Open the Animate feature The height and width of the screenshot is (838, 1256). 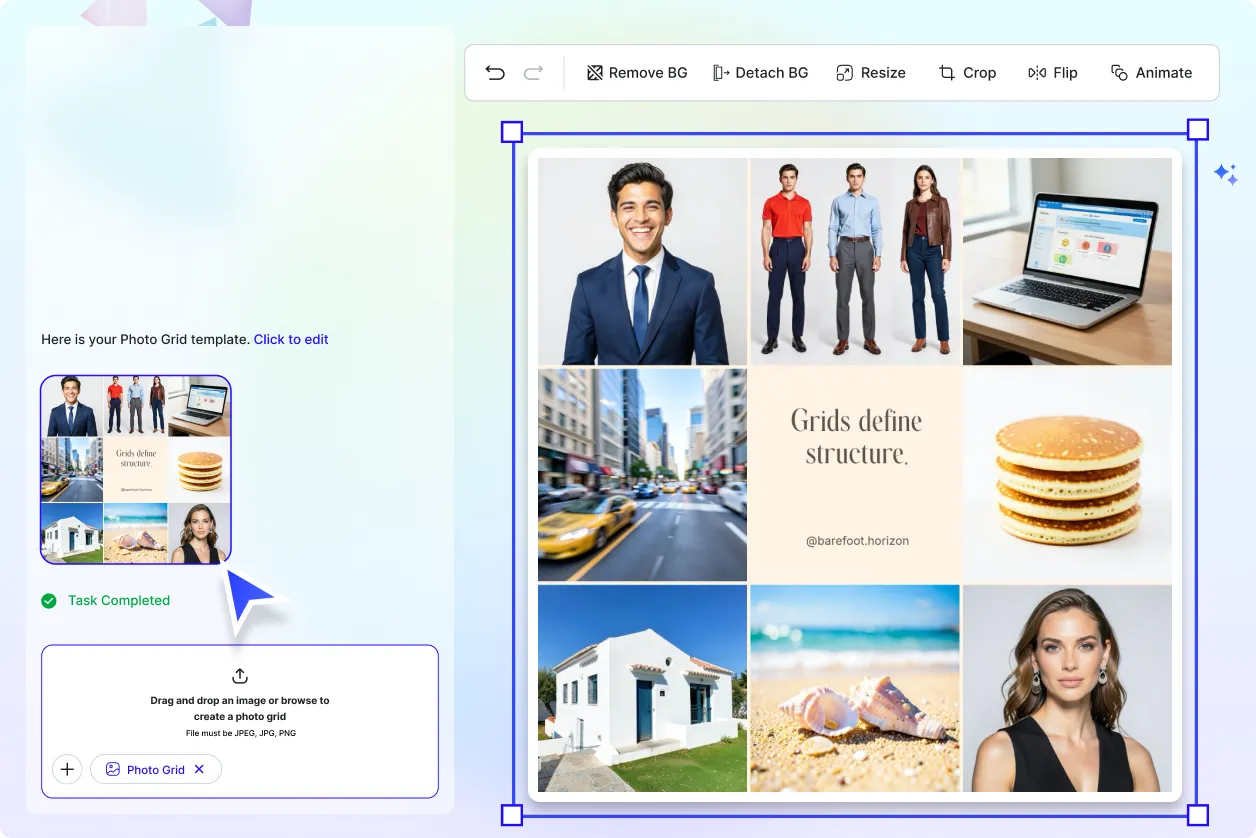pos(1151,72)
